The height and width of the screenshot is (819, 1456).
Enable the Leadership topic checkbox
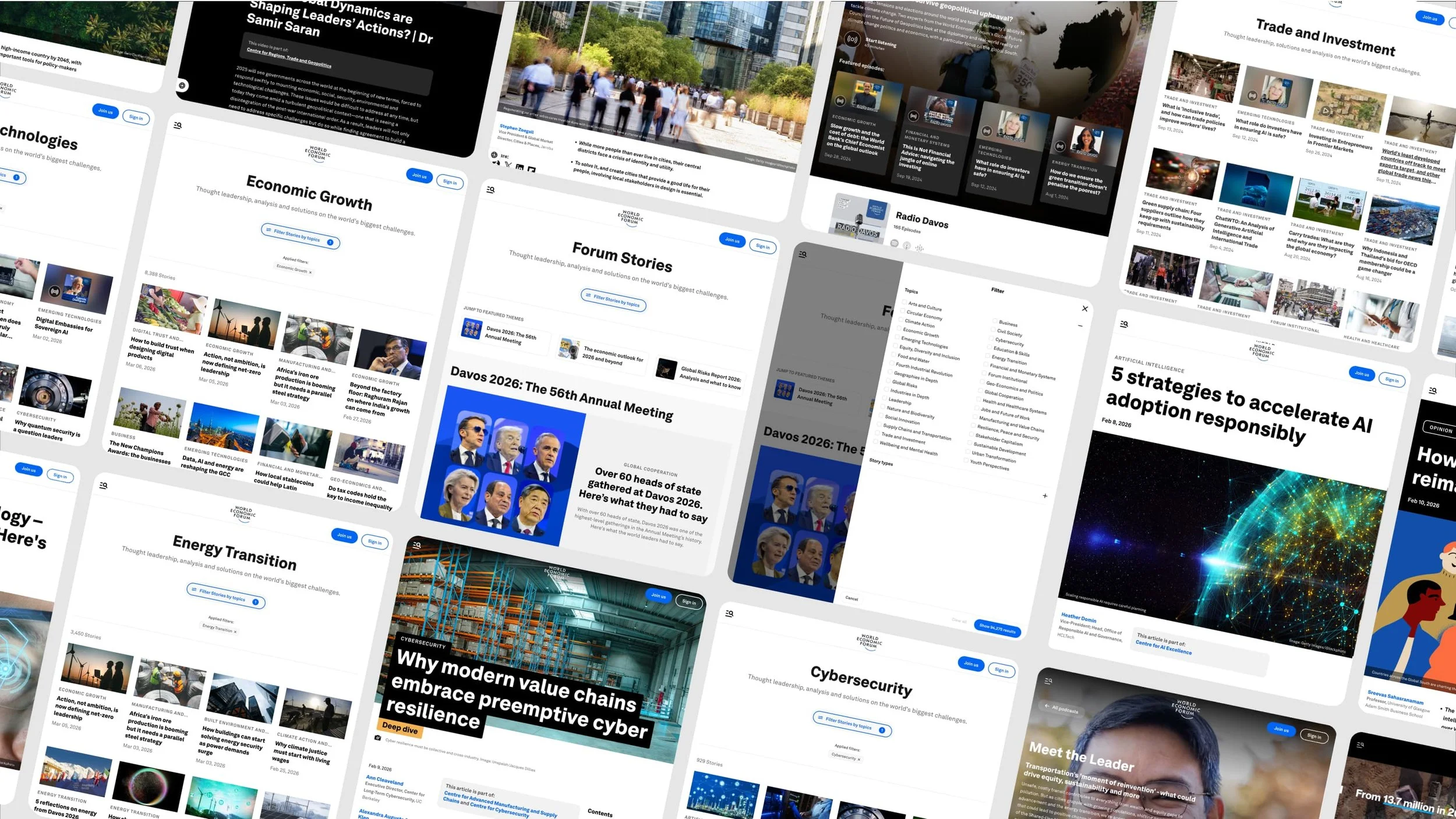point(885,399)
